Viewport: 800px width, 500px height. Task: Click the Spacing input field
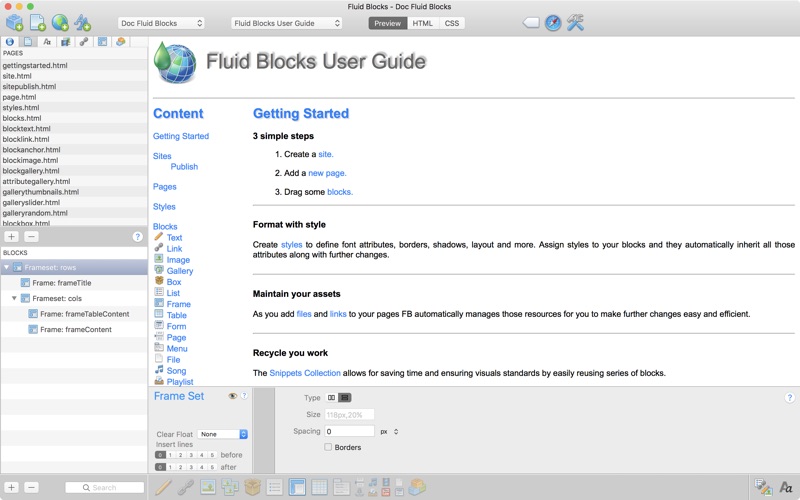pos(349,431)
